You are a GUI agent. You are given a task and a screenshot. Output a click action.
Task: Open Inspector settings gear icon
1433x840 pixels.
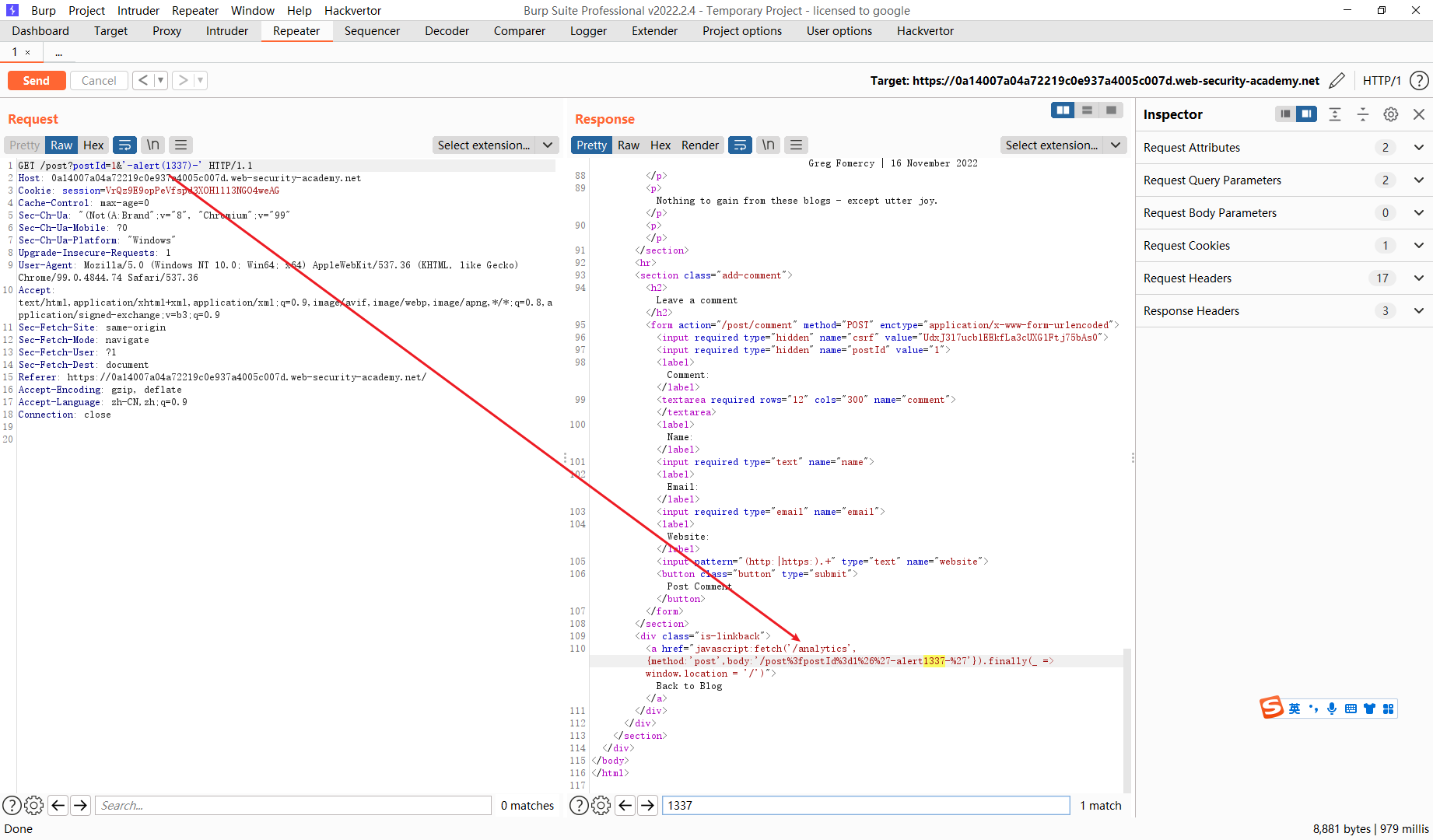pyautogui.click(x=1391, y=114)
